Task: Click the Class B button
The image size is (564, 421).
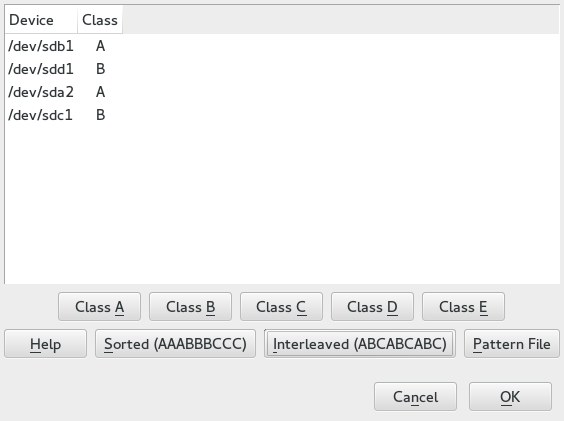Action: click(x=190, y=307)
